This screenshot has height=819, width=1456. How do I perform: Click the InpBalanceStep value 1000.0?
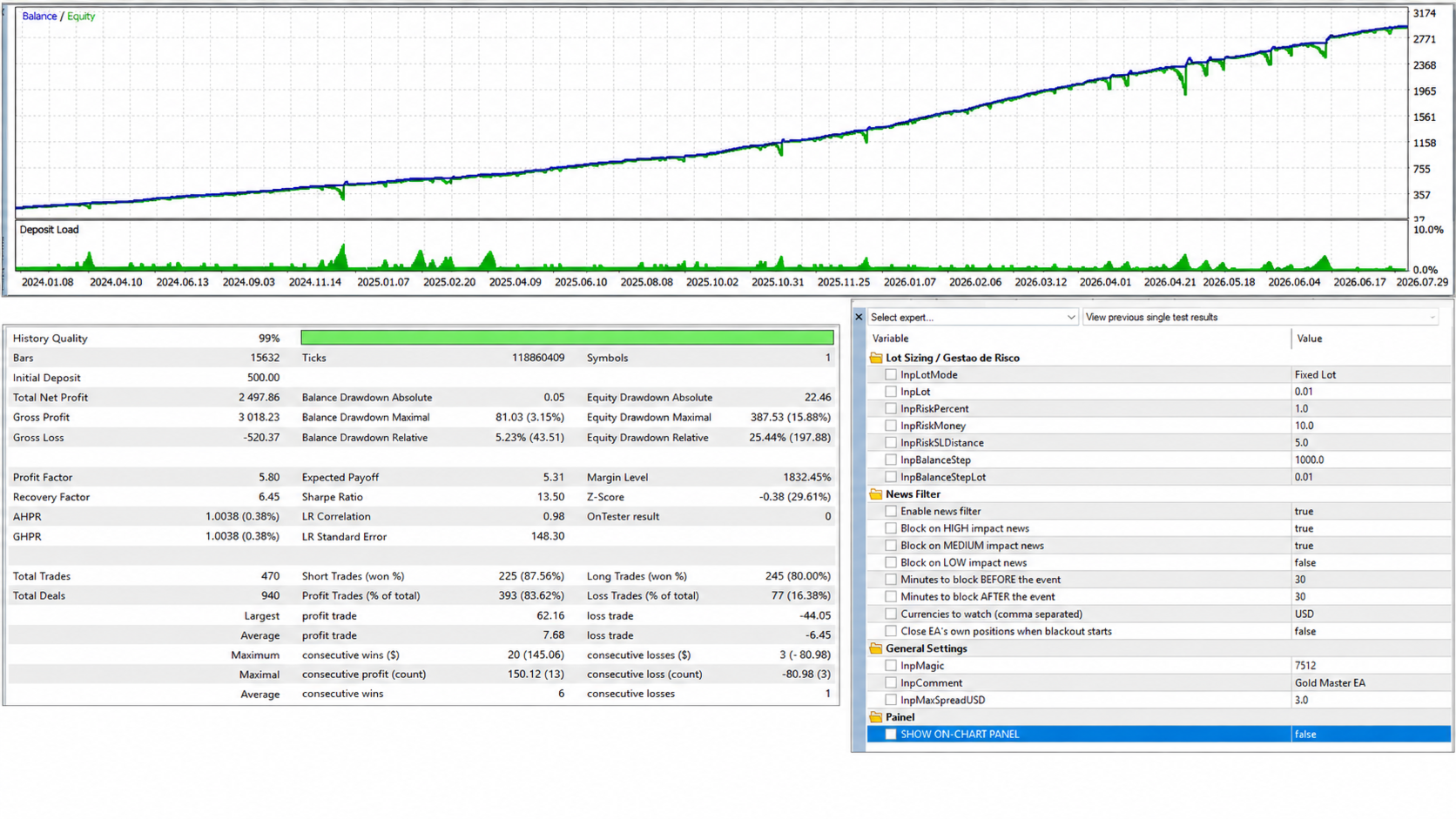click(x=1309, y=460)
